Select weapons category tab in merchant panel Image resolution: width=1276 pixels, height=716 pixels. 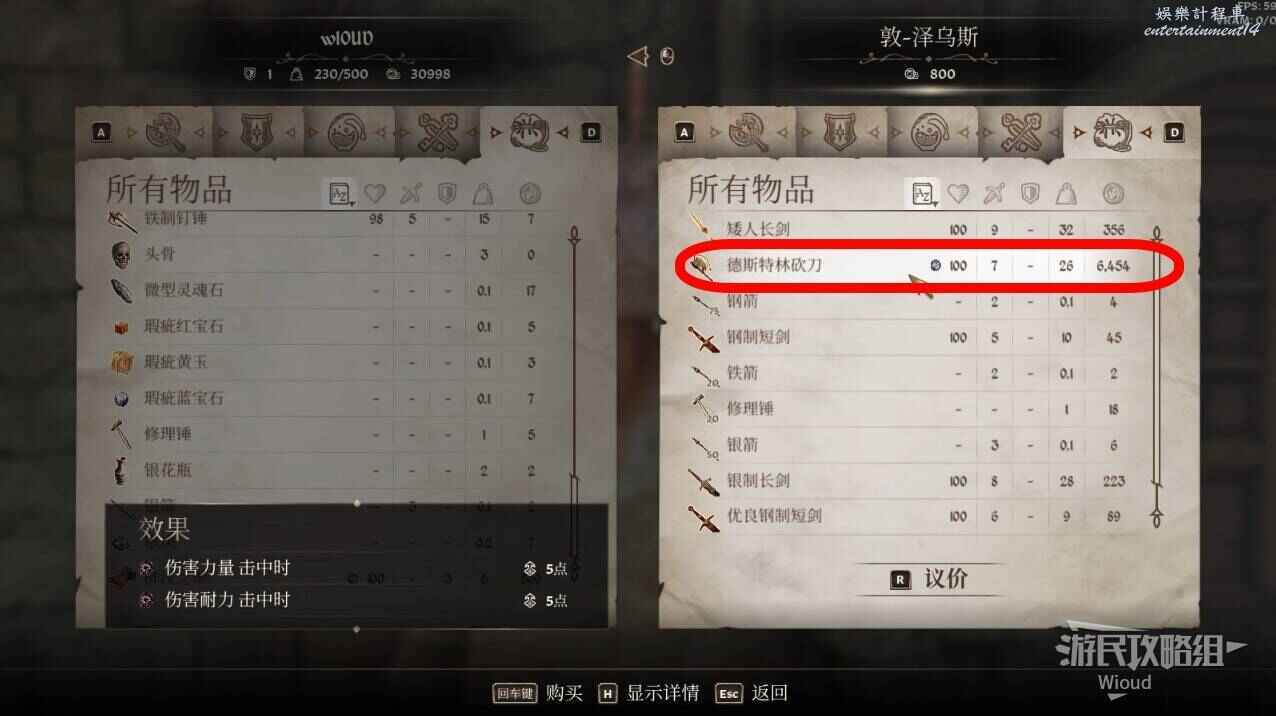[x=750, y=132]
